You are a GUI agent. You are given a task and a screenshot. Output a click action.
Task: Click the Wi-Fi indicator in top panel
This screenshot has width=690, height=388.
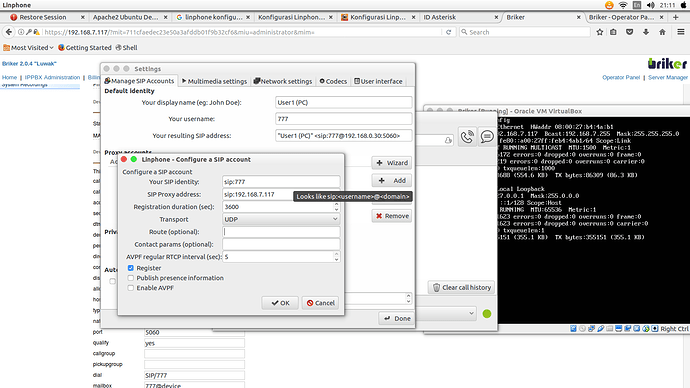point(623,5)
